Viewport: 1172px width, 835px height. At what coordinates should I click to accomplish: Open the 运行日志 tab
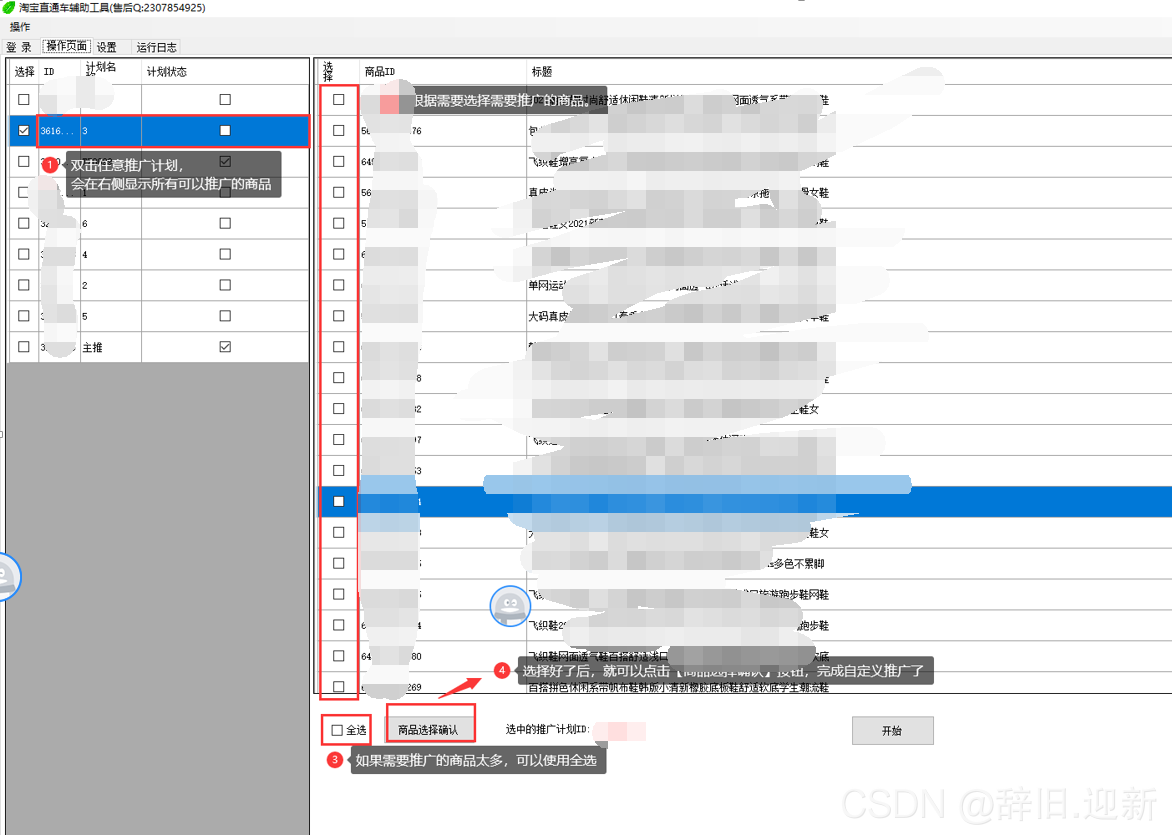point(156,47)
